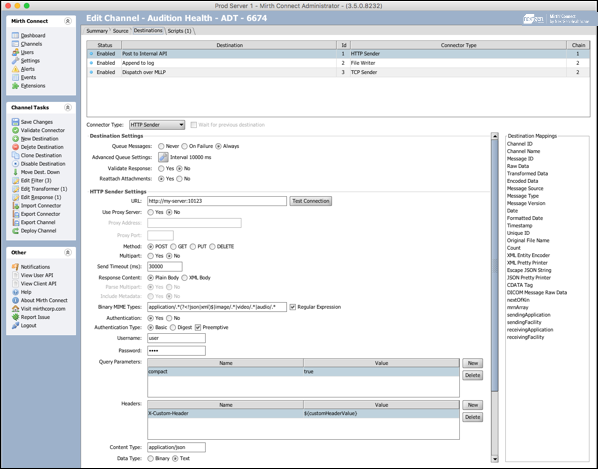This screenshot has height=469, width=598.
Task: Switch to the Summary tab
Action: pos(97,31)
